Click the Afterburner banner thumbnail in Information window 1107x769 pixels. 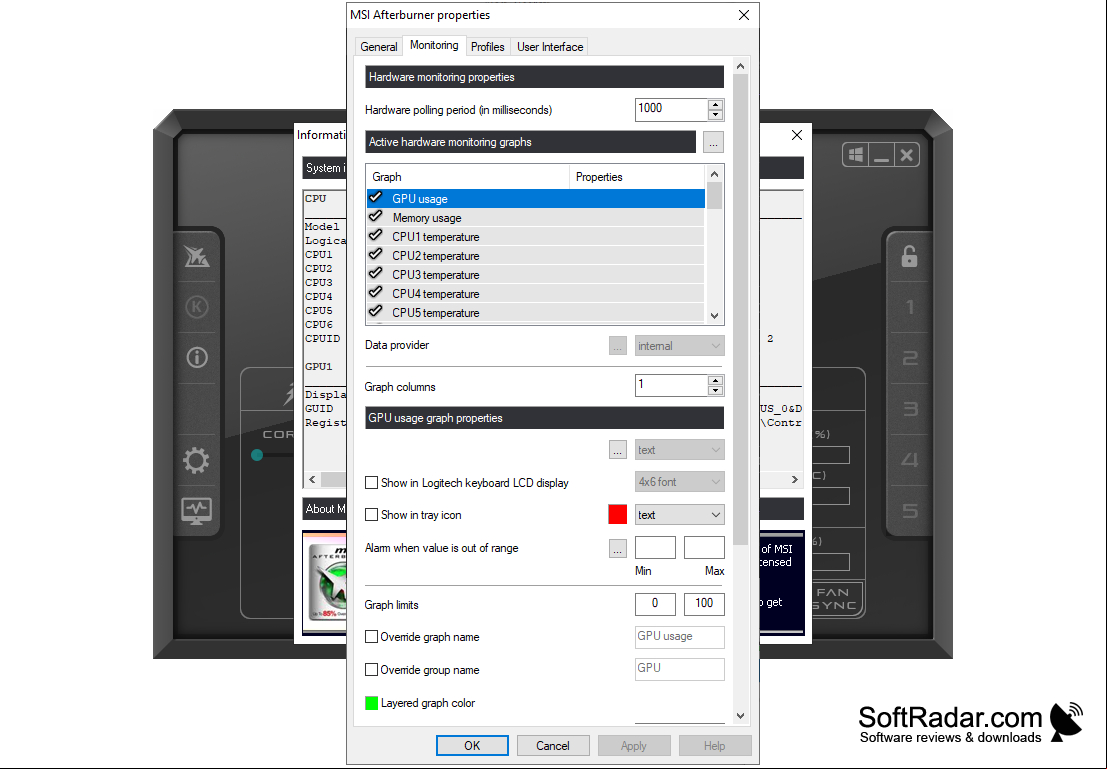point(325,582)
